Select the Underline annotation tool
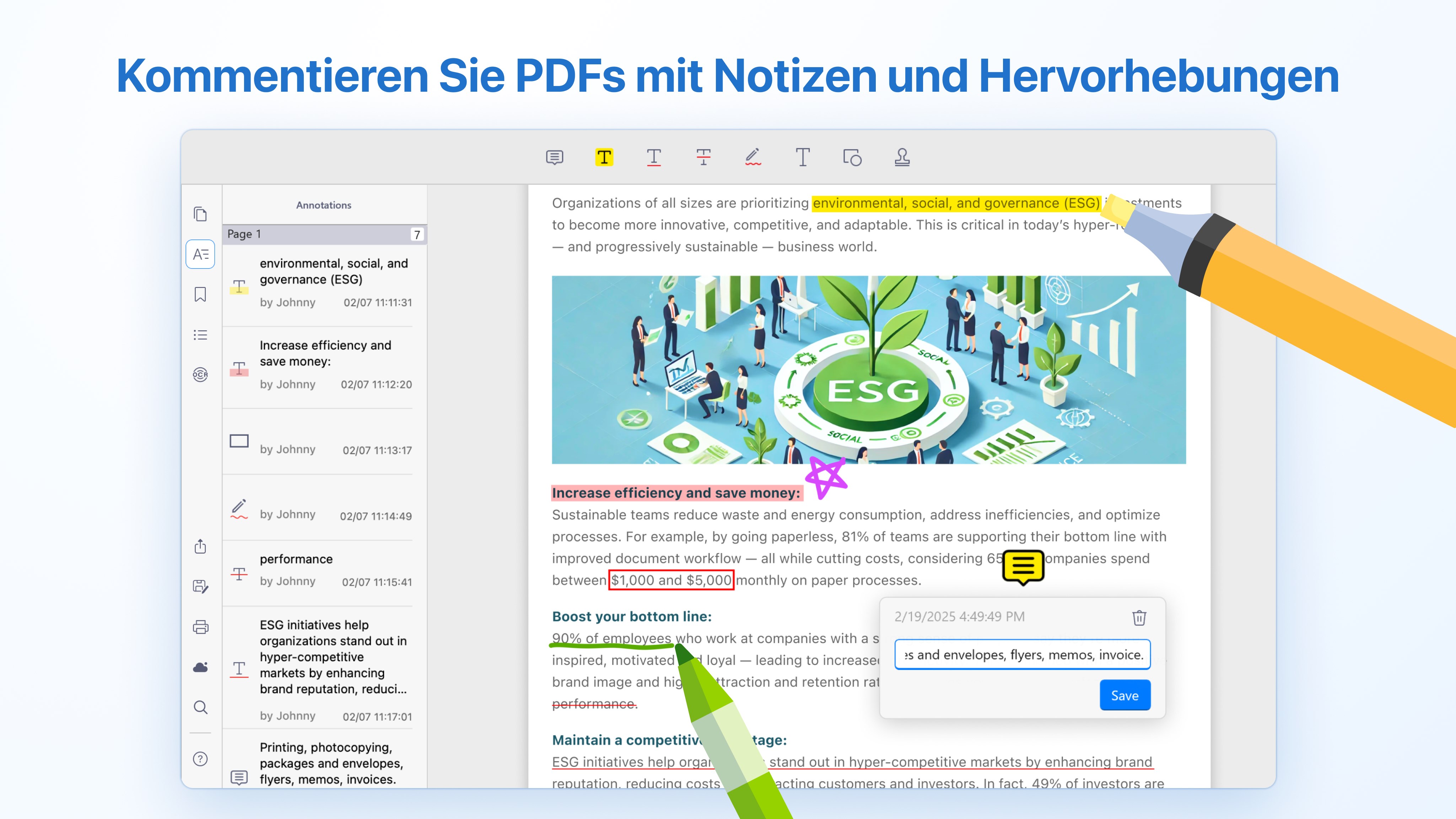This screenshot has height=819, width=1456. (x=653, y=157)
